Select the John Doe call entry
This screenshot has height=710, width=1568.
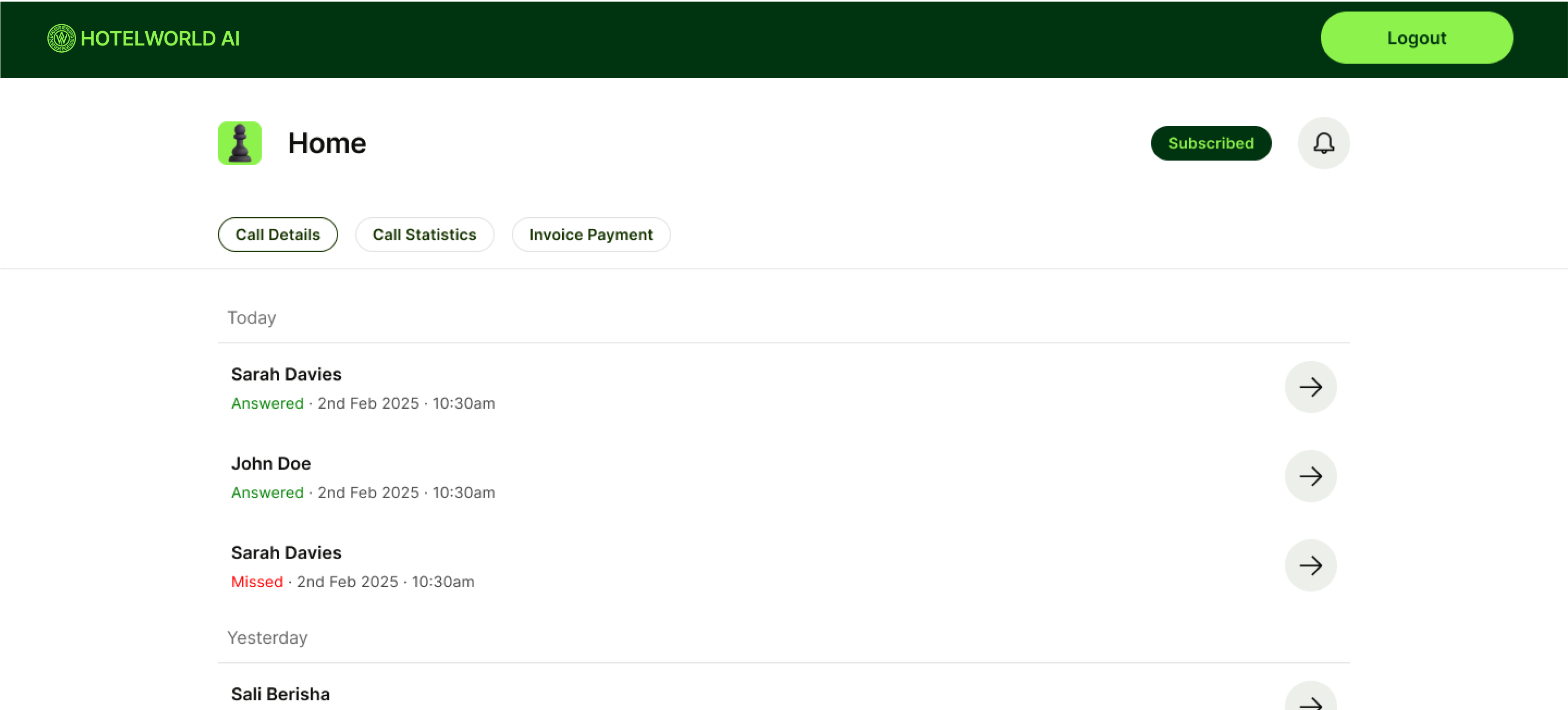271,464
